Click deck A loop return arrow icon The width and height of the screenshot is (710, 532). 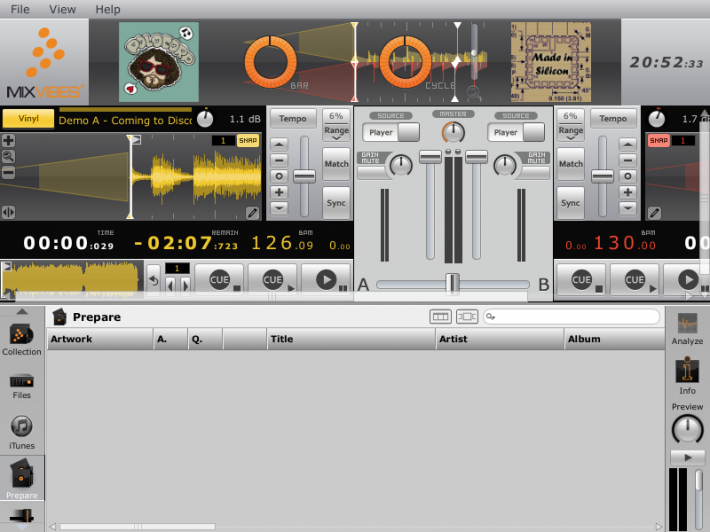154,281
